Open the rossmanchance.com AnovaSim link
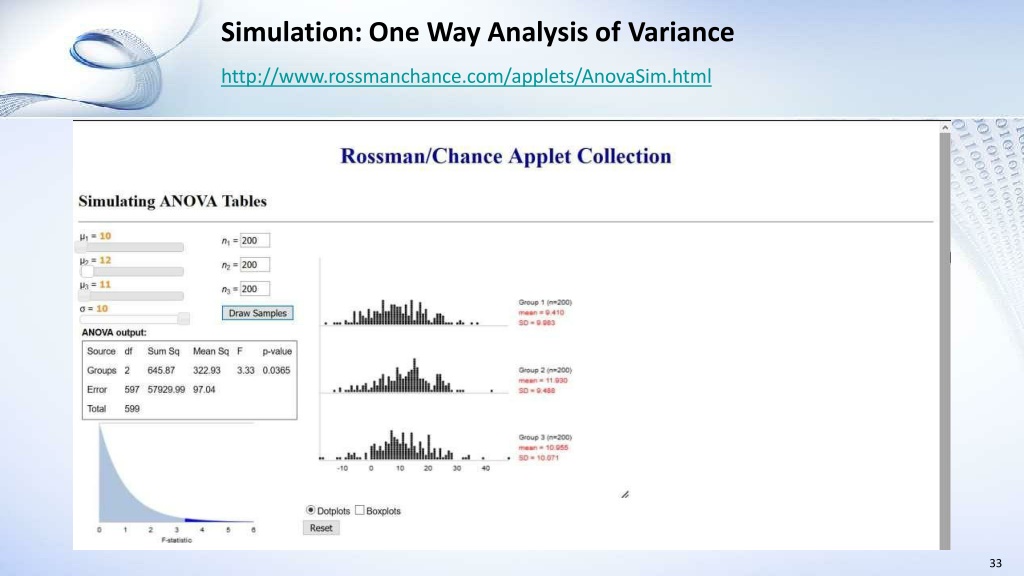Image resolution: width=1024 pixels, height=576 pixels. click(x=466, y=76)
